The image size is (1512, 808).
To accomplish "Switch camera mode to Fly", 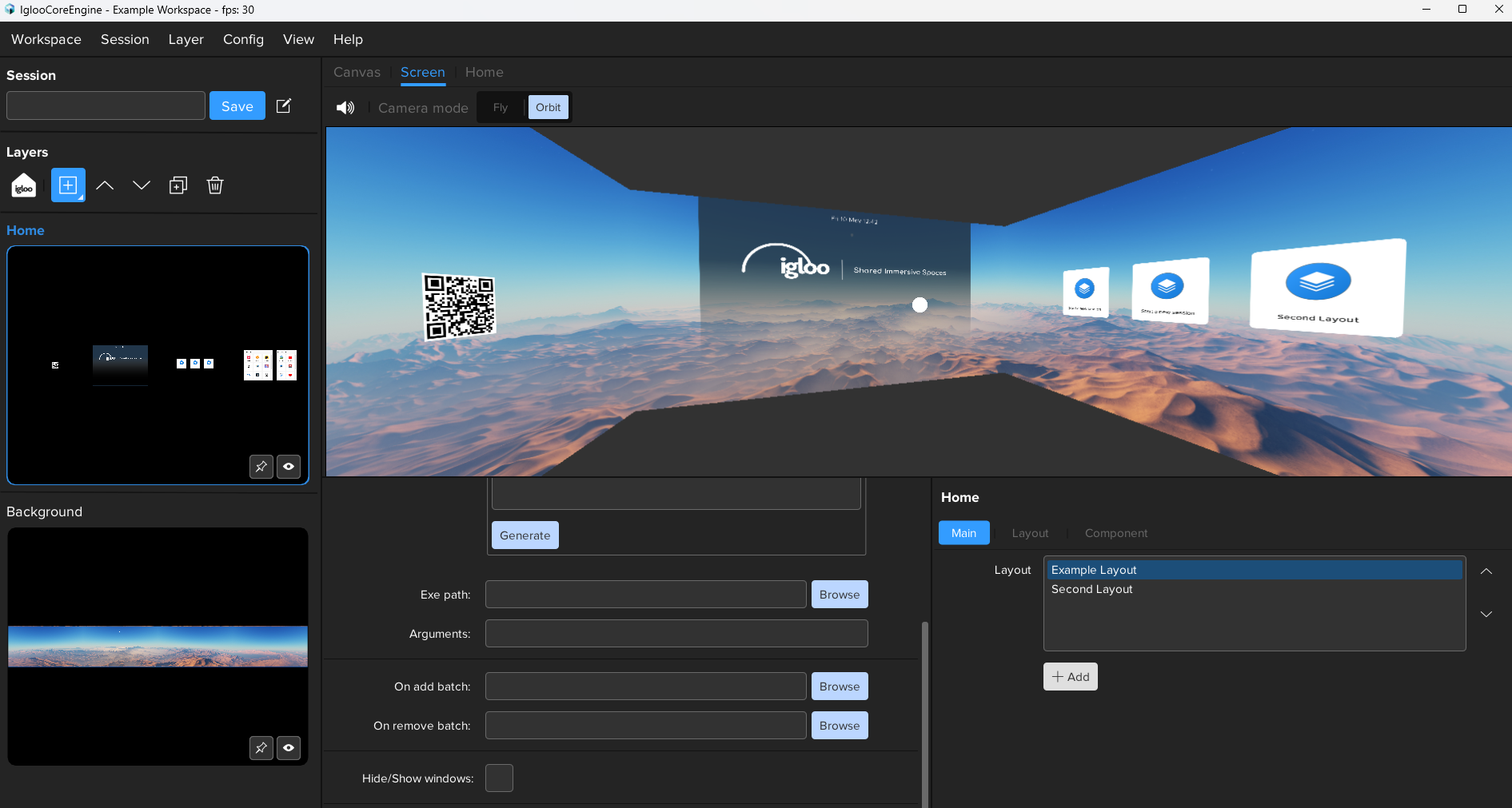I will coord(501,108).
